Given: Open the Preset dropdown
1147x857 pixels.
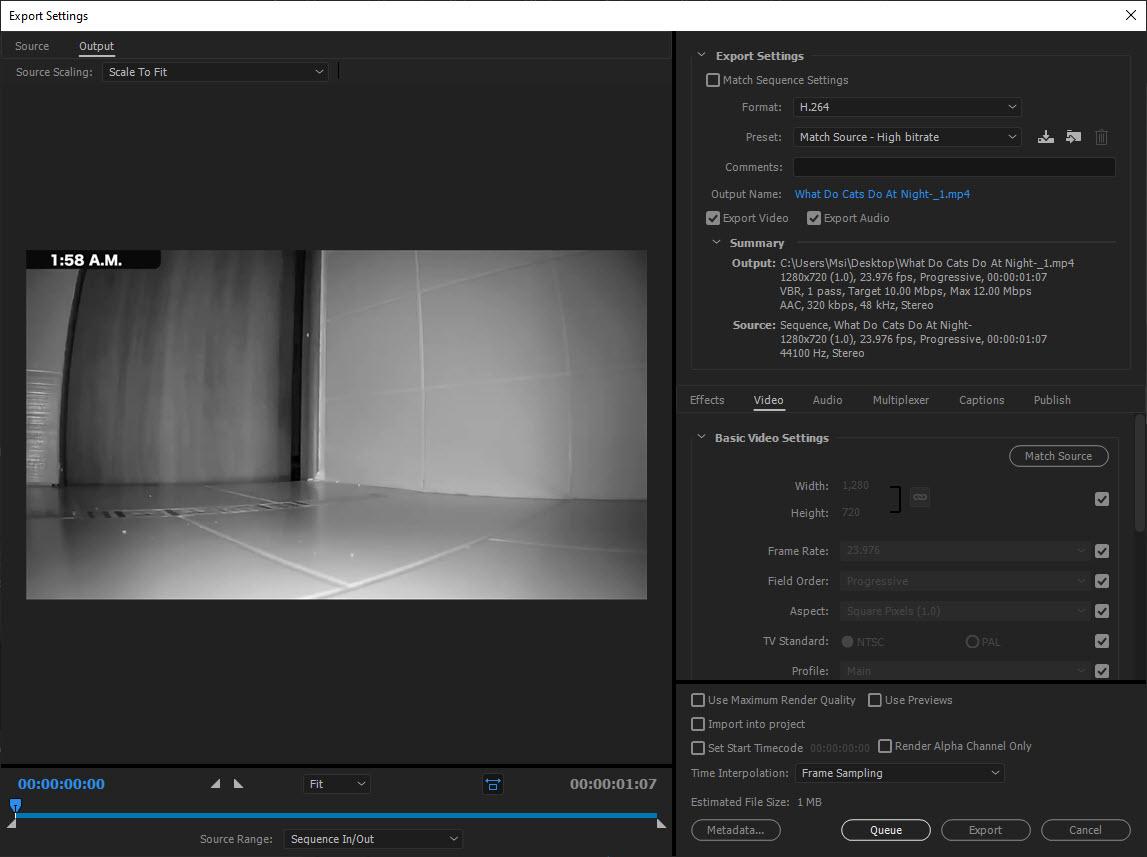Looking at the screenshot, I should (907, 137).
